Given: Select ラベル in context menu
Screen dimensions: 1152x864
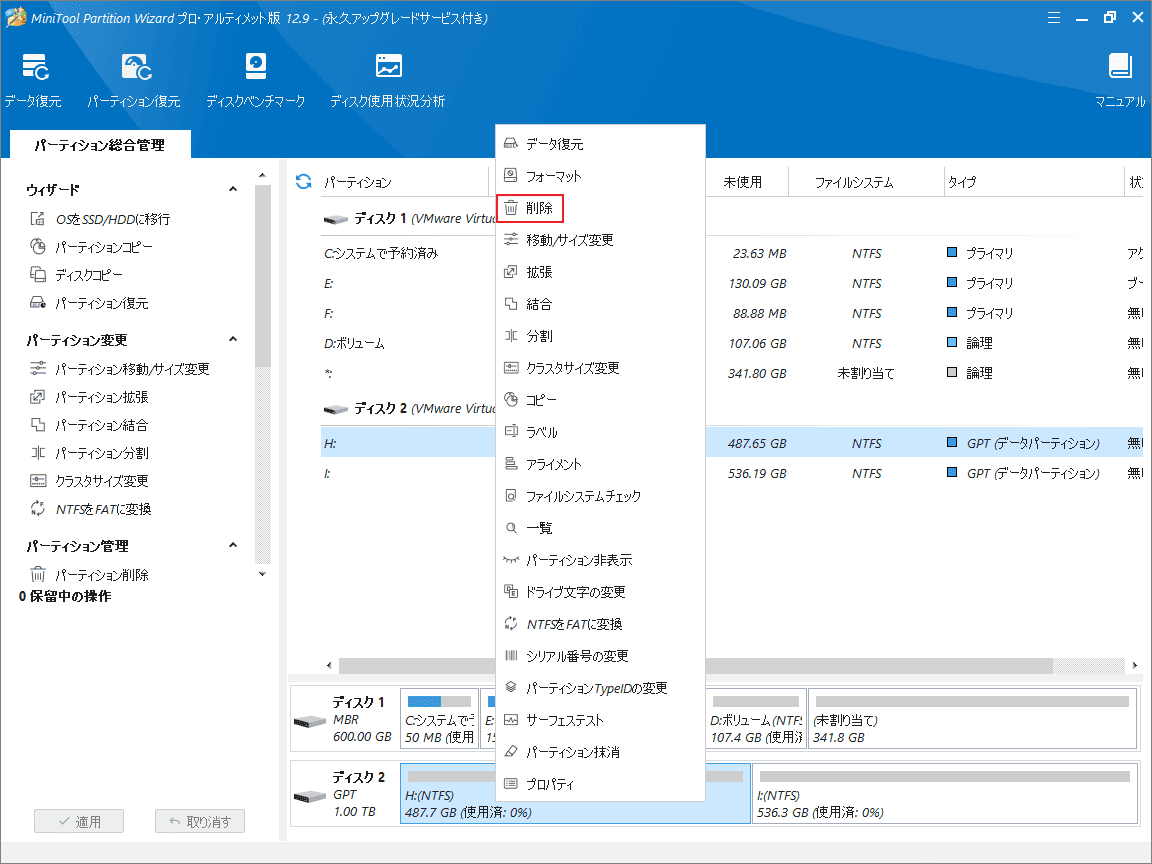Looking at the screenshot, I should click(600, 432).
